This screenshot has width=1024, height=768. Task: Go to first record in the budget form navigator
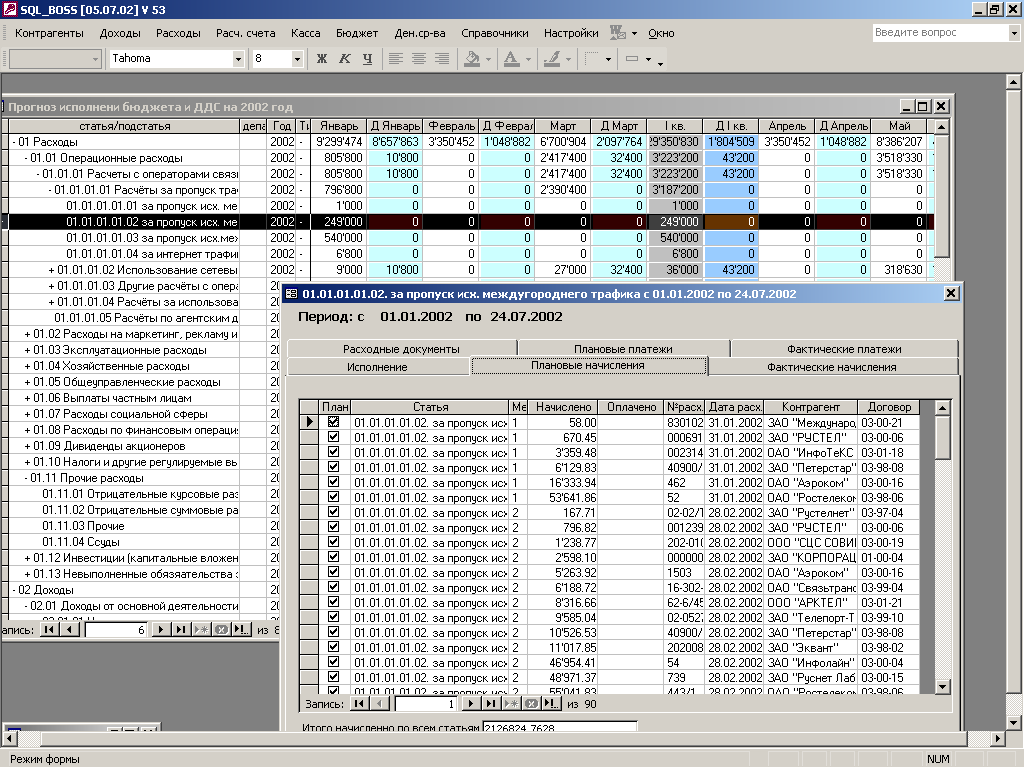click(48, 630)
